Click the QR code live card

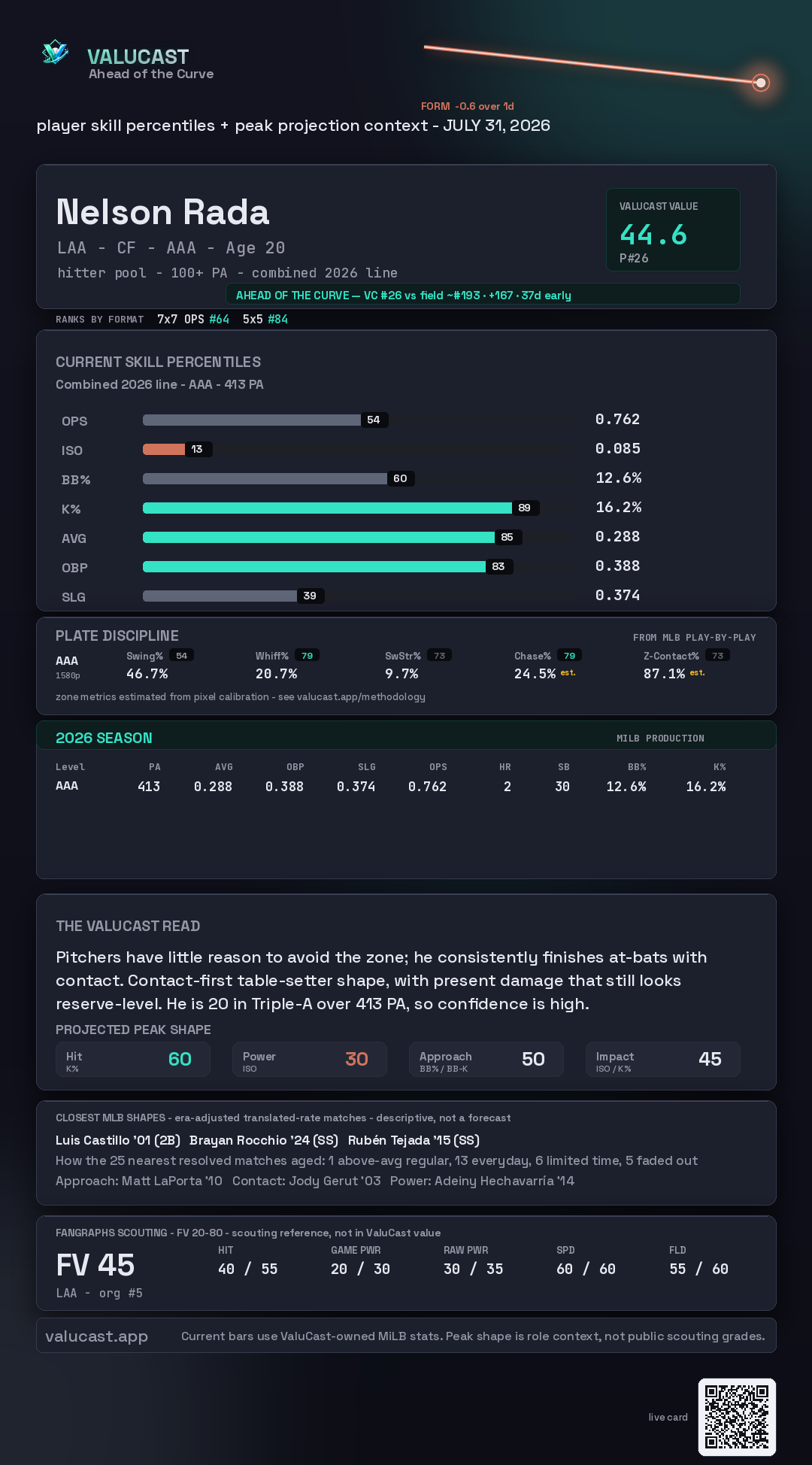(x=737, y=1417)
